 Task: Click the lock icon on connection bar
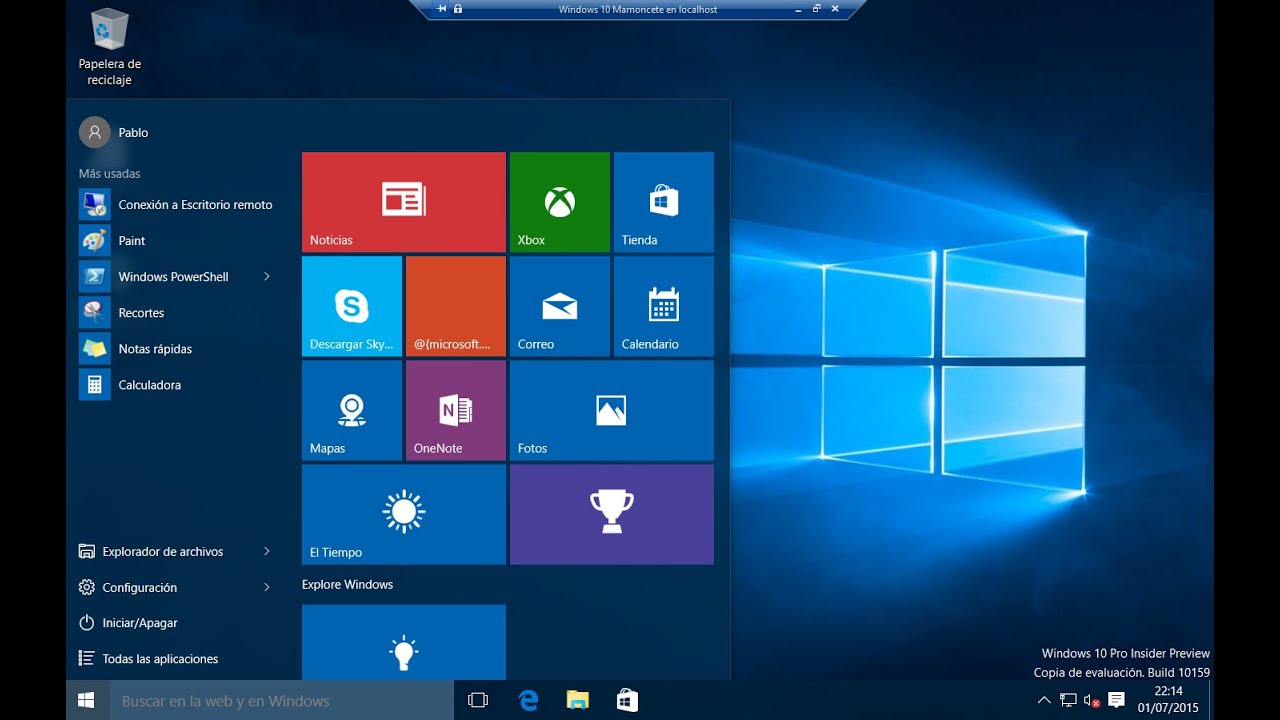[x=458, y=9]
